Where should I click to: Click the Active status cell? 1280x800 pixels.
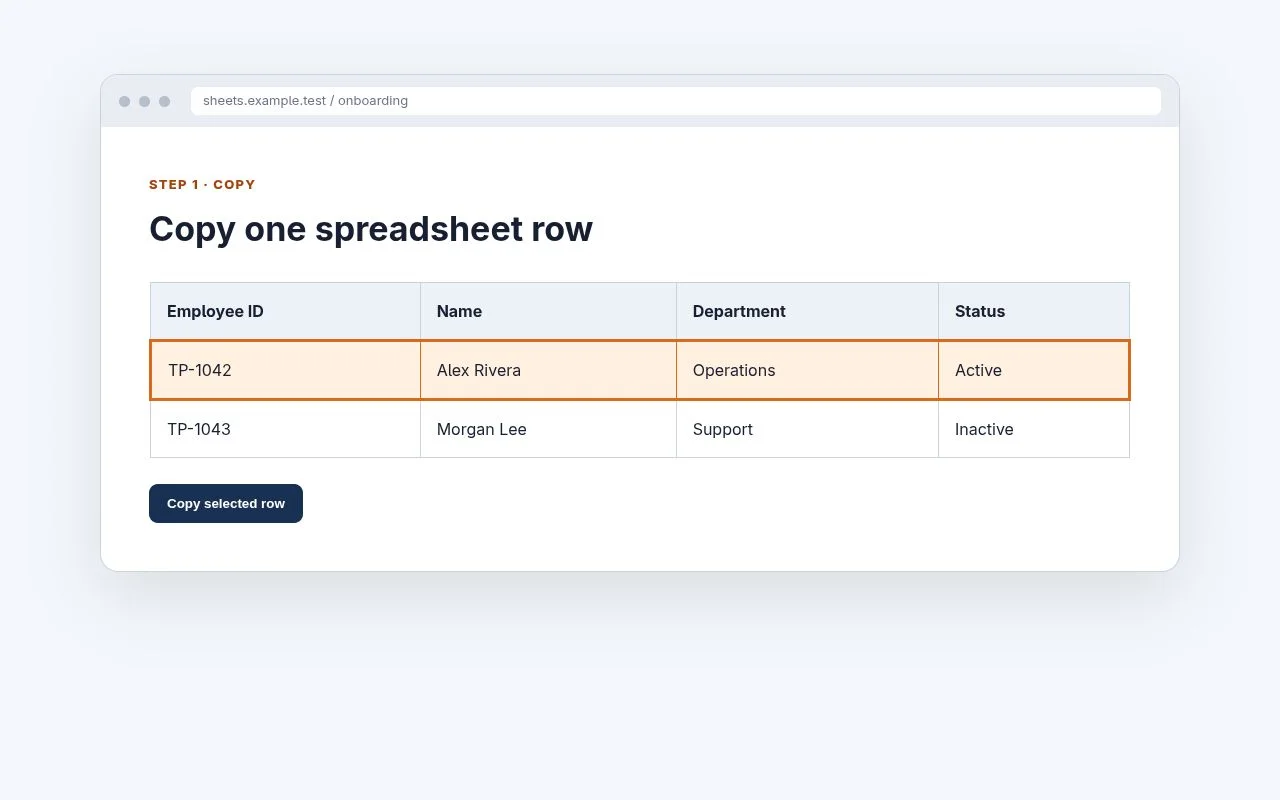coord(1033,370)
